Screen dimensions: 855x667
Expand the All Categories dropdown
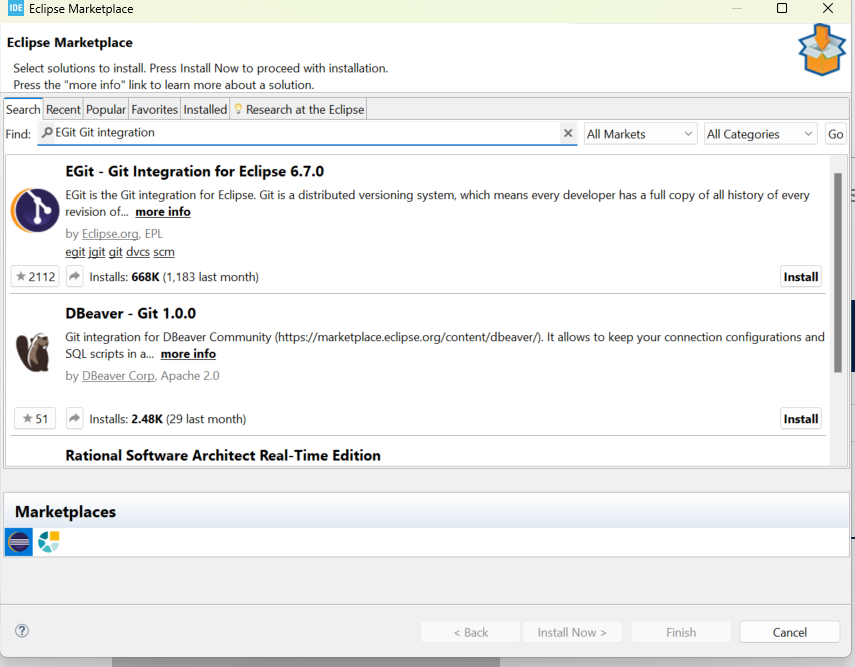coord(761,134)
